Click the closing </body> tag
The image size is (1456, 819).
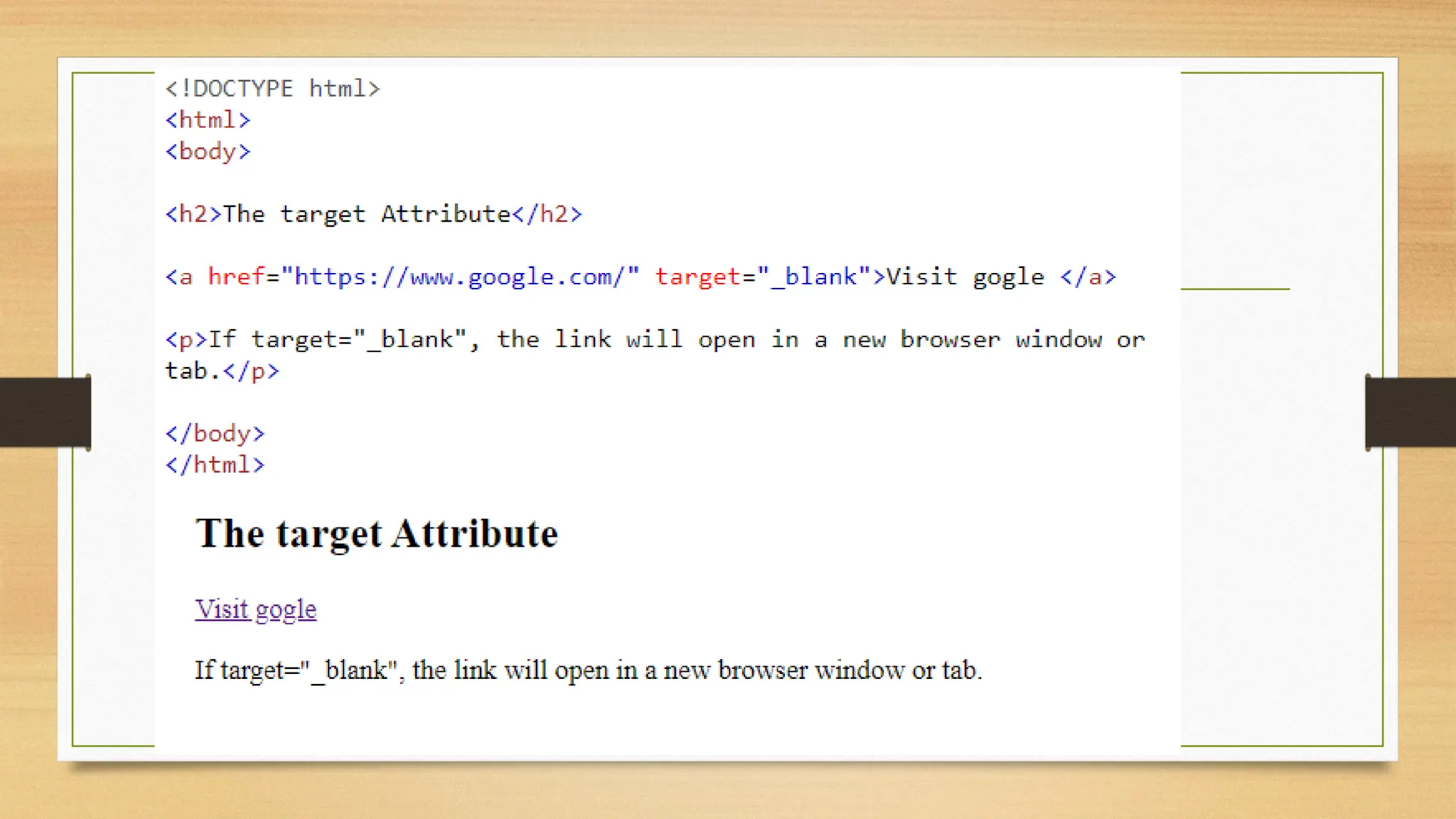pyautogui.click(x=215, y=434)
